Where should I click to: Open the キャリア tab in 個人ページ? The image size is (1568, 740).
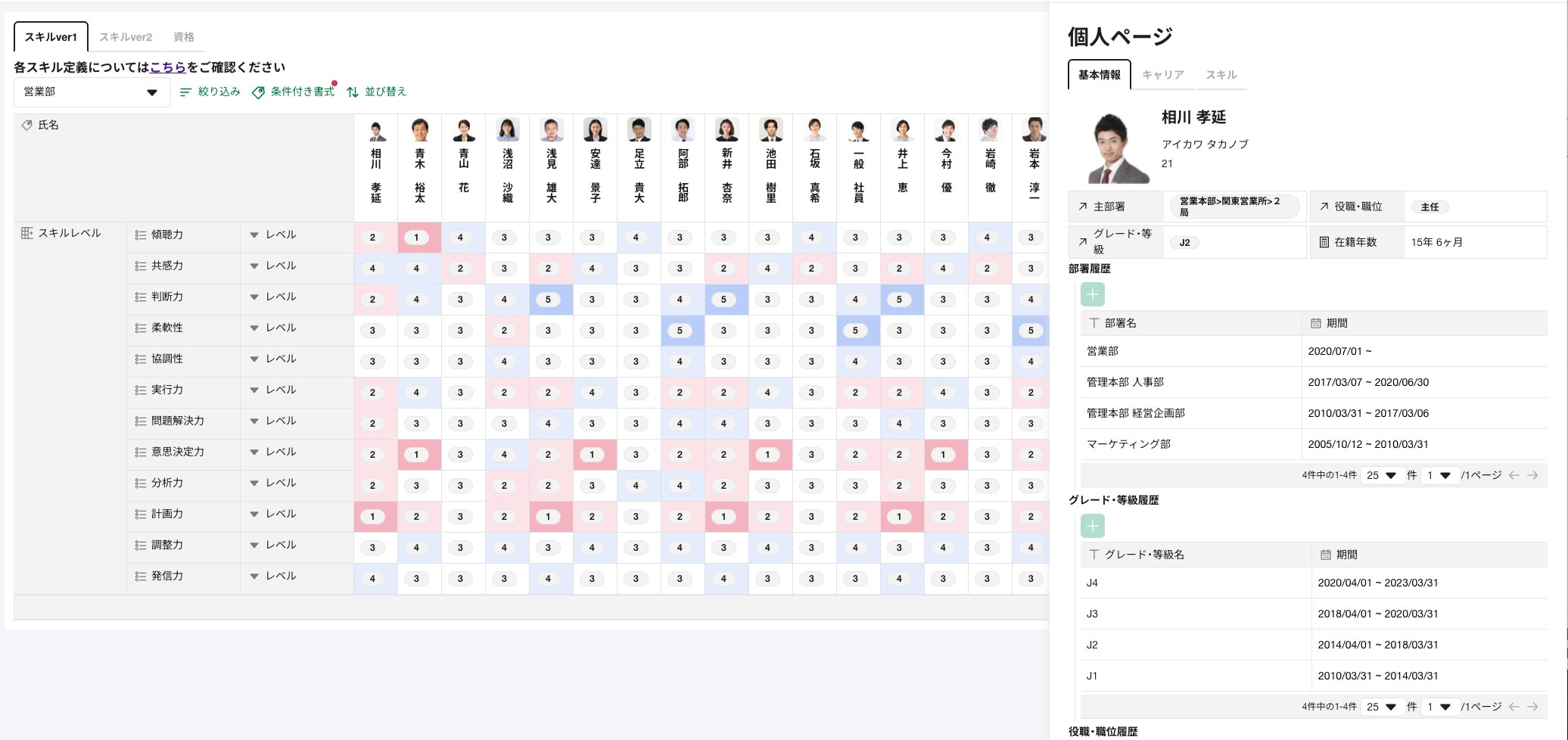click(x=1162, y=75)
